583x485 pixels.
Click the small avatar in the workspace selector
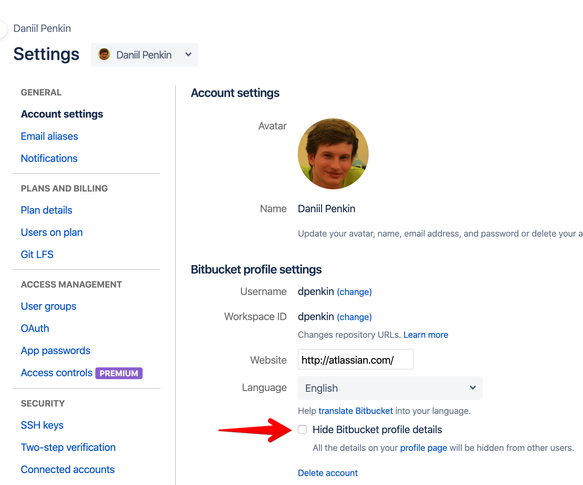[x=104, y=54]
